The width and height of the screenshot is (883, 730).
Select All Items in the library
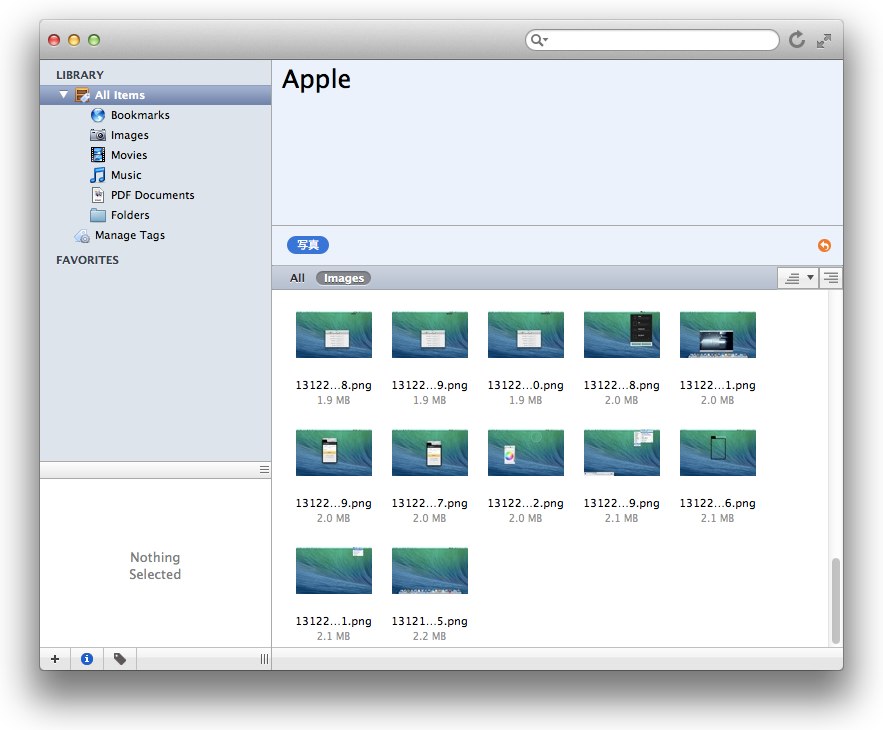pos(155,95)
